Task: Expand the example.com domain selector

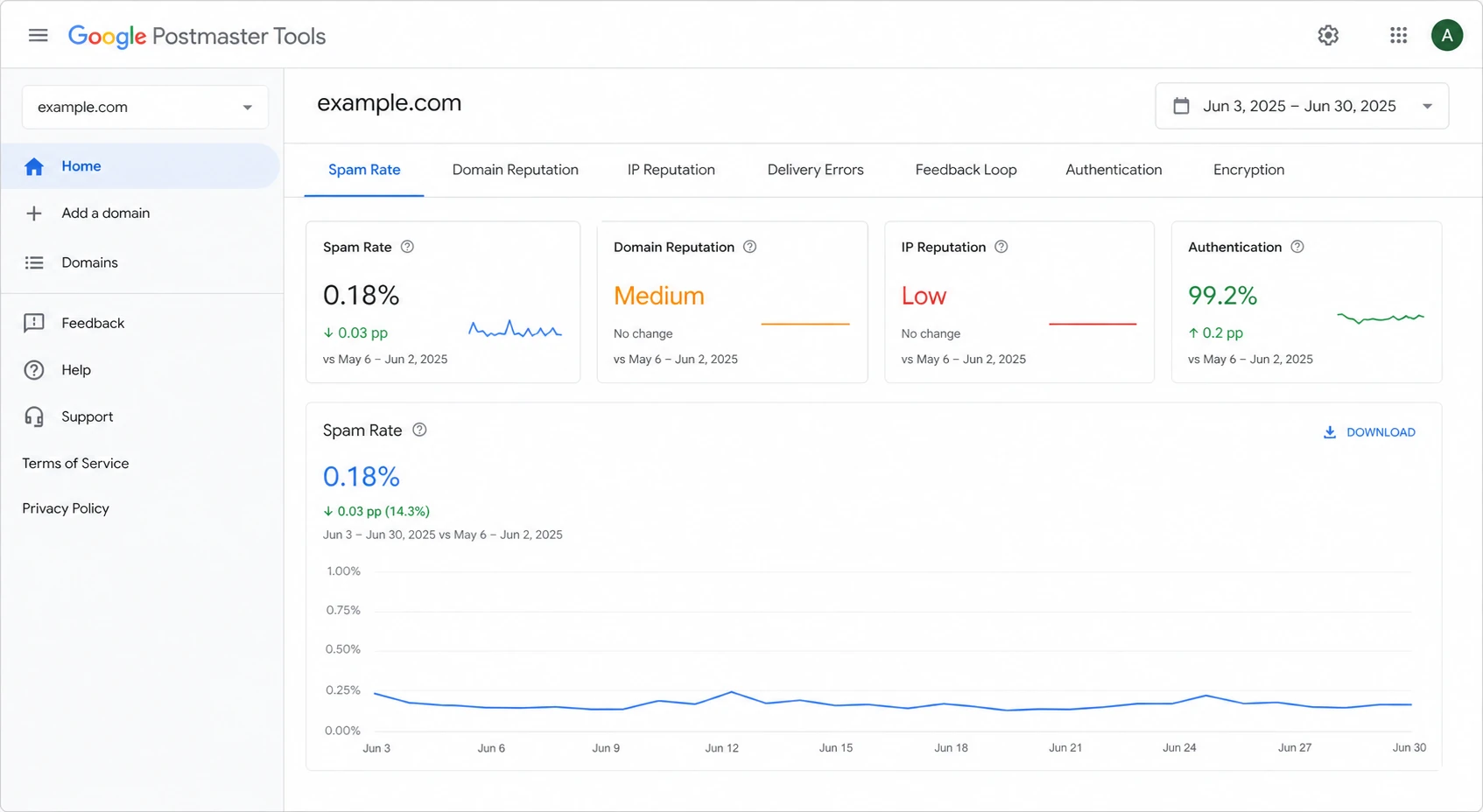Action: [145, 107]
